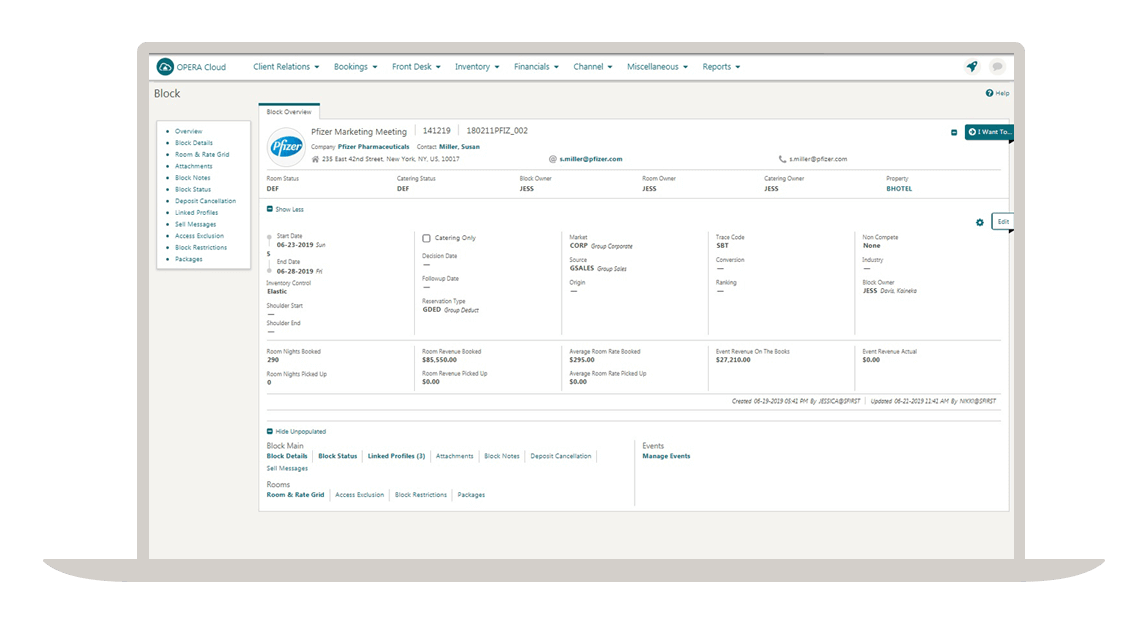1148x624 pixels.
Task: Select Deposit Cancellation in left sidebar
Action: (x=205, y=201)
